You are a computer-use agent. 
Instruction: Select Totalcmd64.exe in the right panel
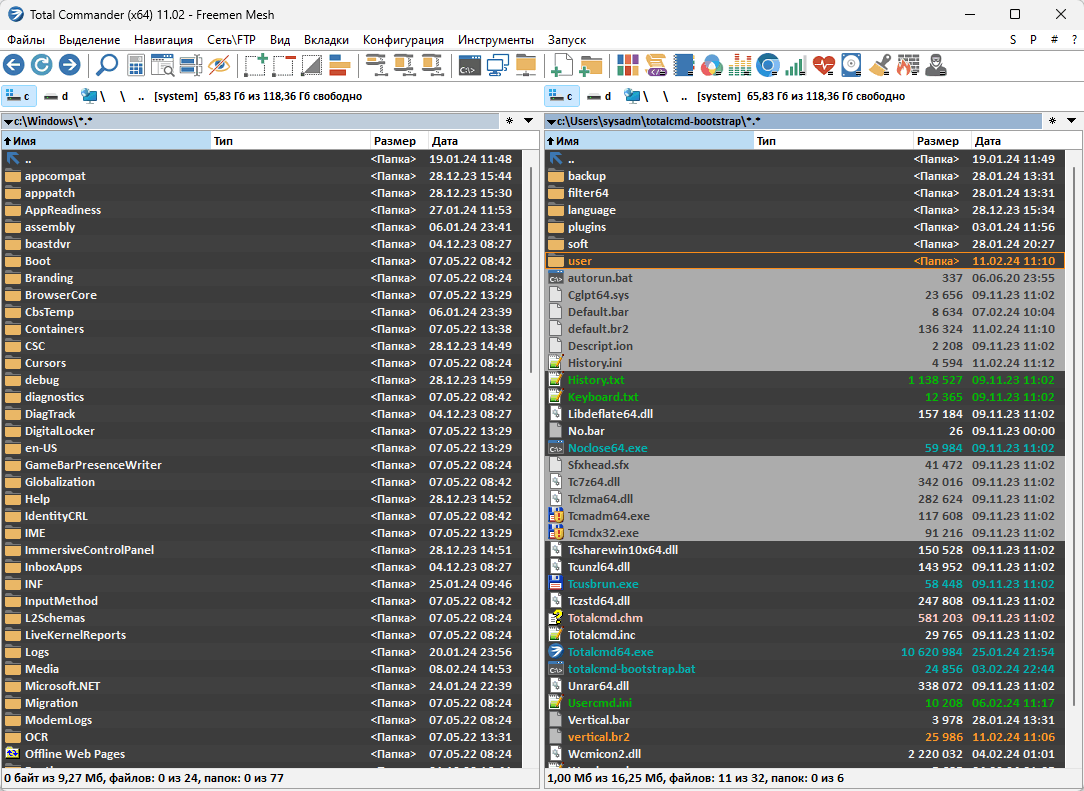[x=610, y=652]
